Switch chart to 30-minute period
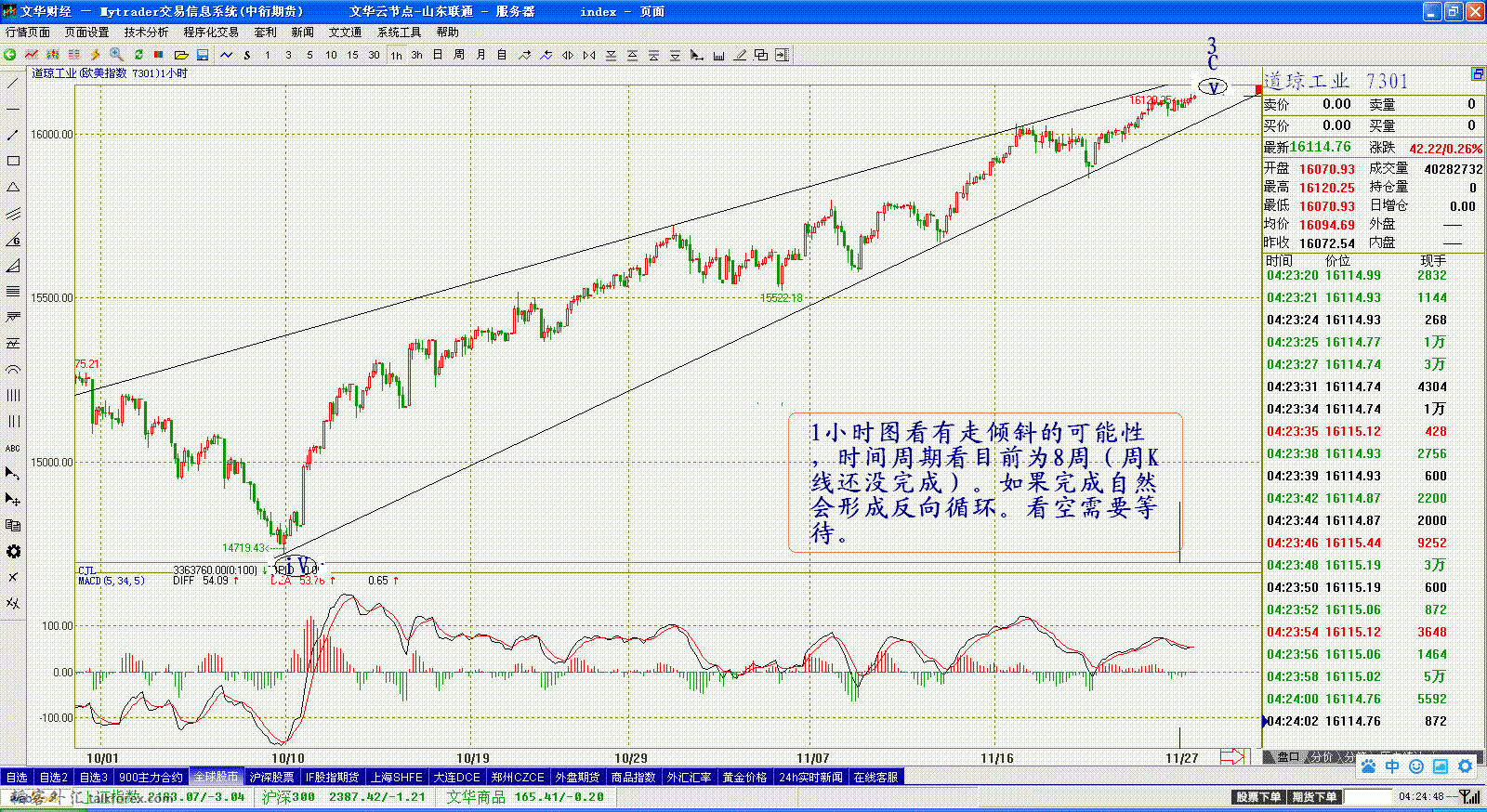 click(374, 55)
